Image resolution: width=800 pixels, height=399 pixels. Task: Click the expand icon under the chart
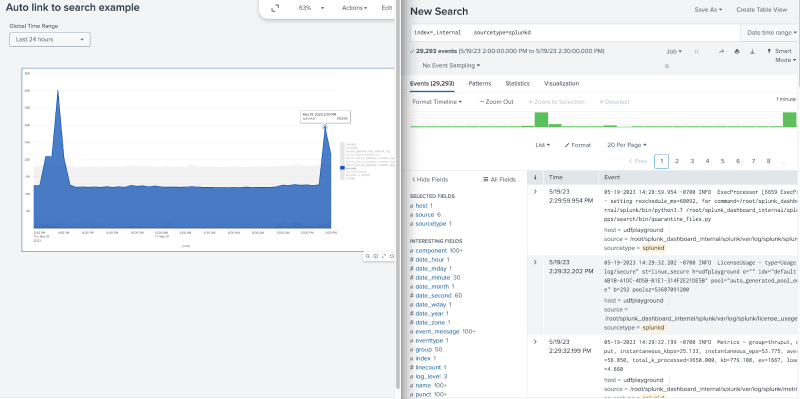coord(384,256)
